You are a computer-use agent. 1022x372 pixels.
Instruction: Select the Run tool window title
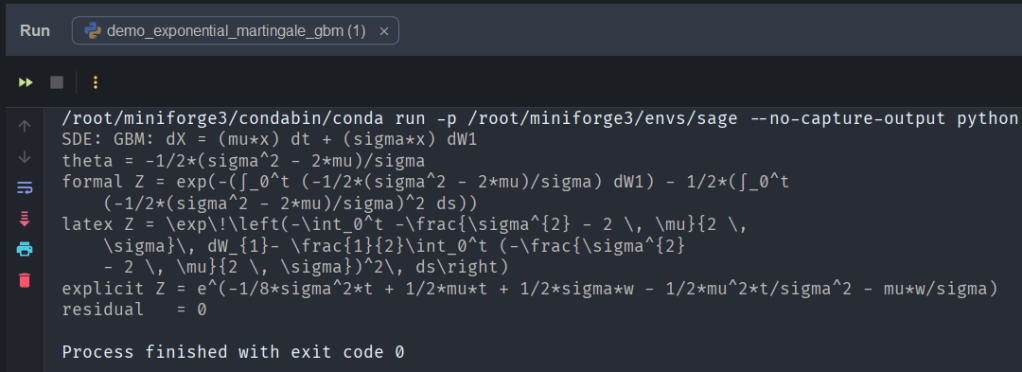pyautogui.click(x=35, y=31)
